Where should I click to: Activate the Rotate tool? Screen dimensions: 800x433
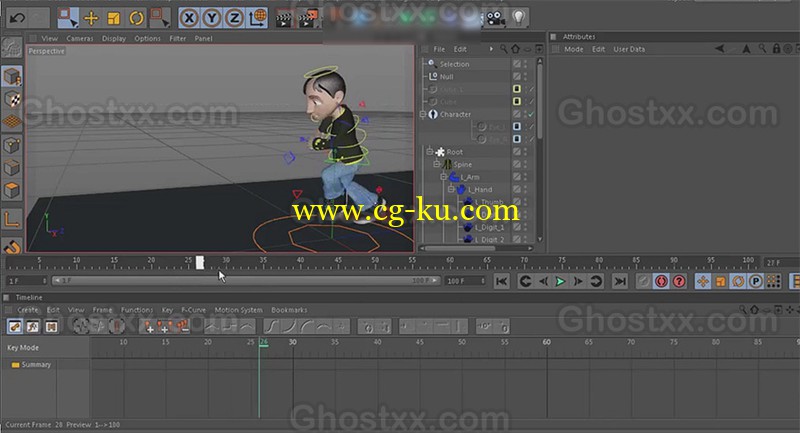click(136, 18)
